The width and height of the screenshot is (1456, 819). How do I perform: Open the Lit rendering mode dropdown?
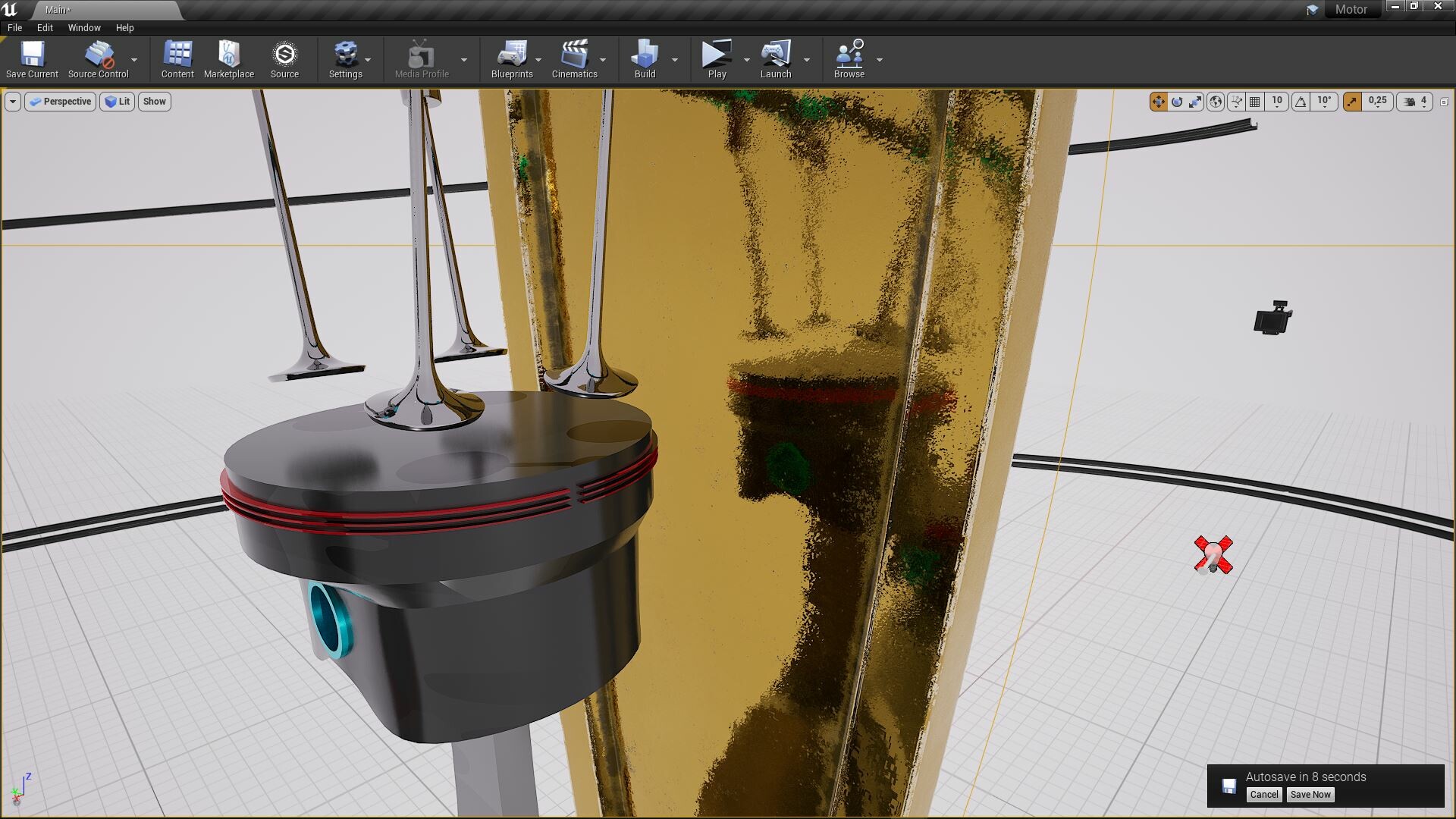point(117,101)
